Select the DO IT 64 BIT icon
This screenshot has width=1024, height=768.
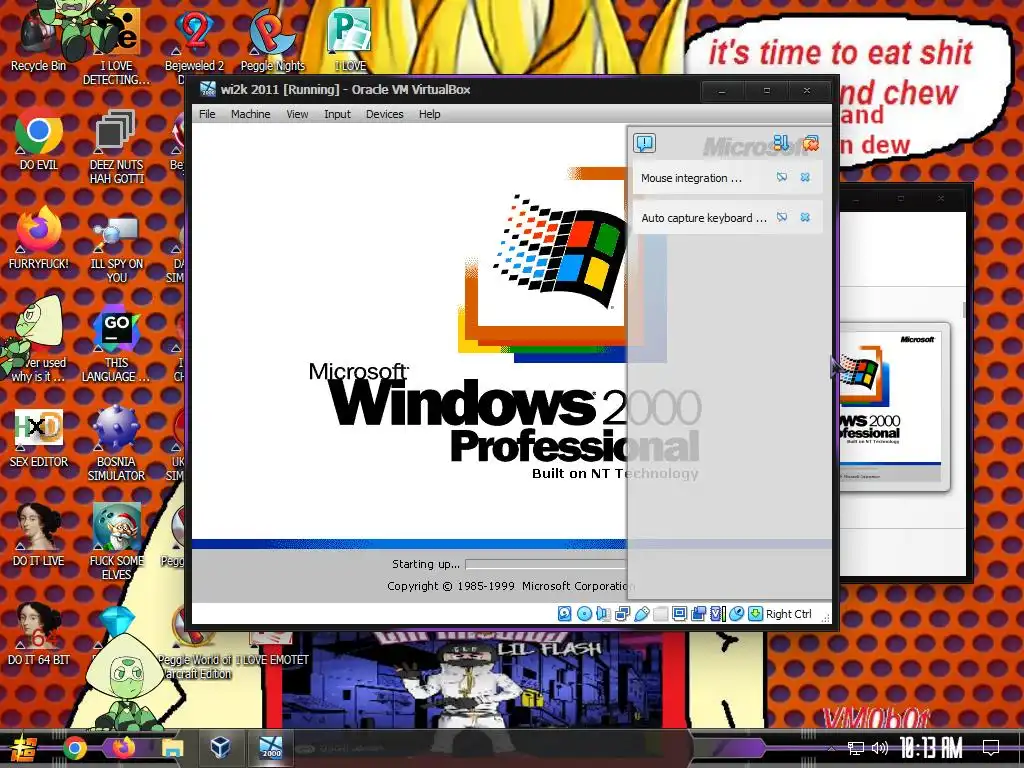[39, 633]
